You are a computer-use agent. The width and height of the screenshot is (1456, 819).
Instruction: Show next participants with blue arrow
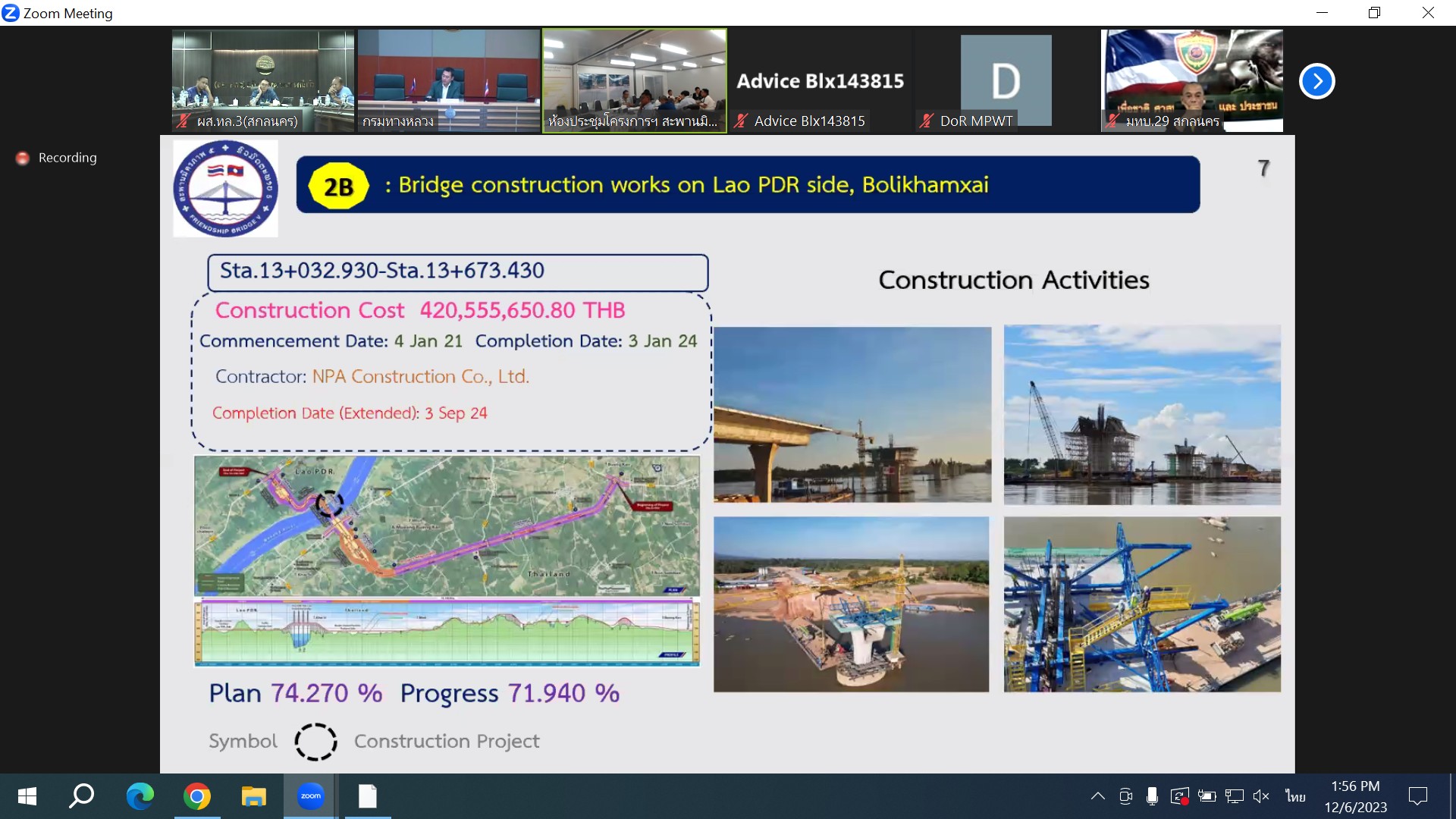coord(1316,81)
